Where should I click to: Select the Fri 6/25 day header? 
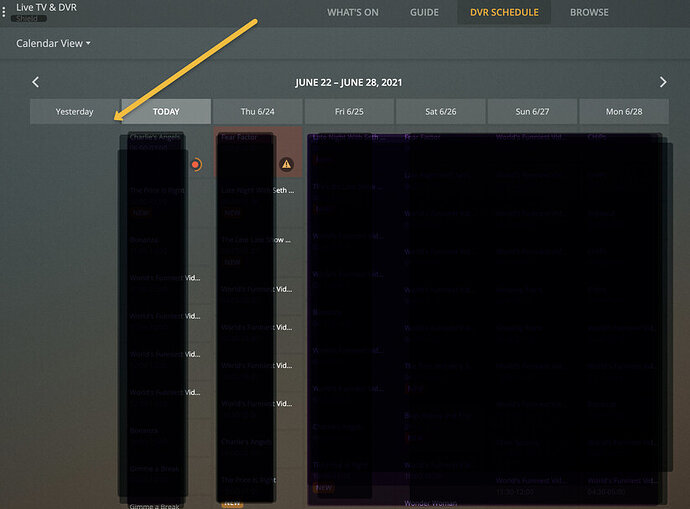pos(349,112)
